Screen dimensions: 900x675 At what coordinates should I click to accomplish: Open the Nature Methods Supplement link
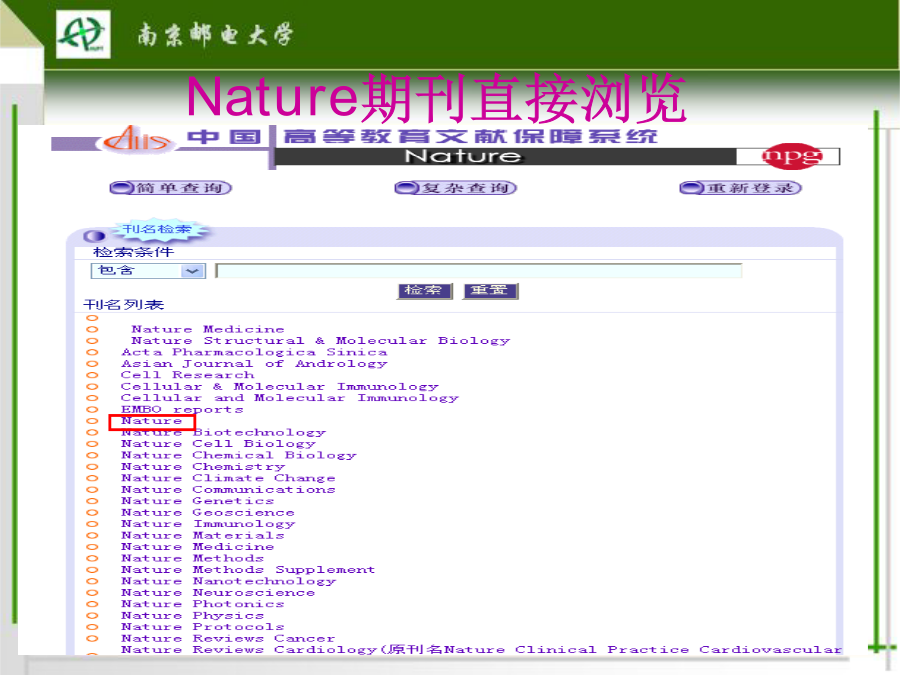(248, 570)
